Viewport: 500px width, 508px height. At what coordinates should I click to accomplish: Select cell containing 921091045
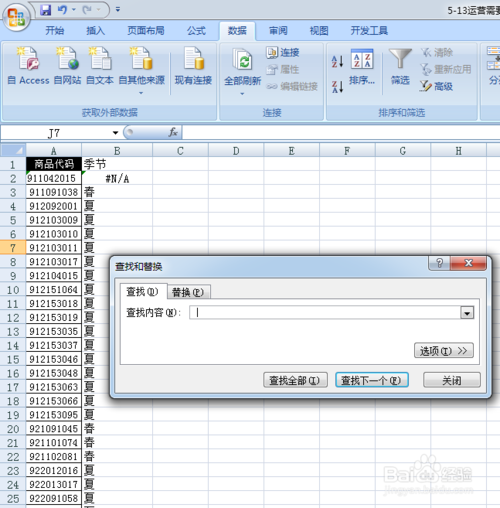54,429
